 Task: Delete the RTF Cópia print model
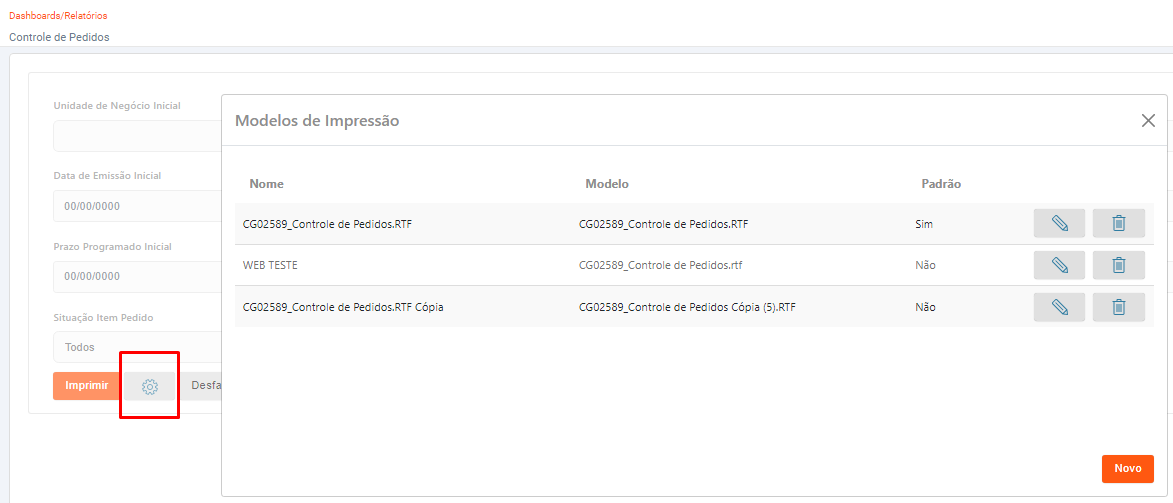pos(1118,307)
